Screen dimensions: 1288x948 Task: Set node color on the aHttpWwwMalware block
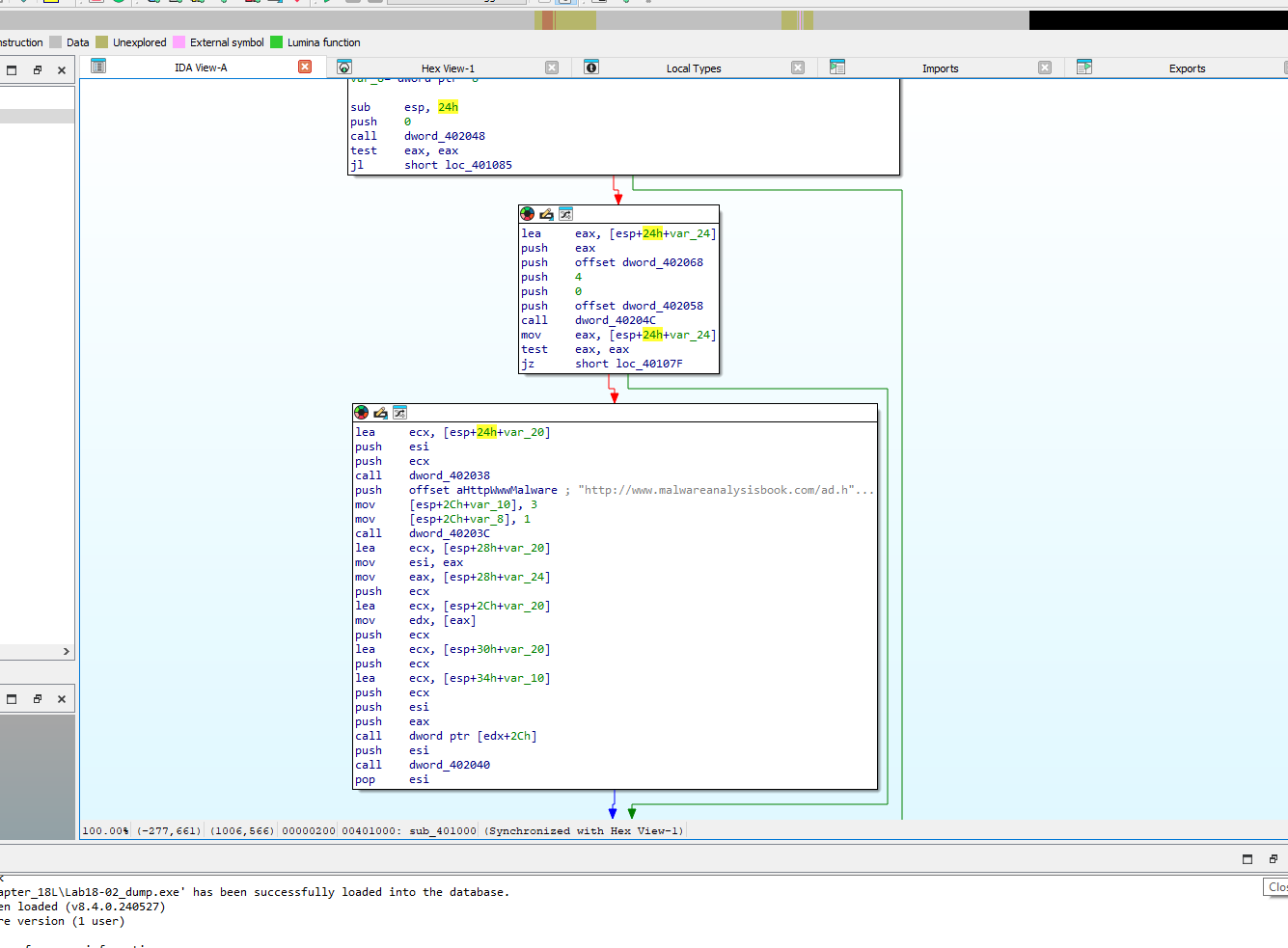(361, 413)
